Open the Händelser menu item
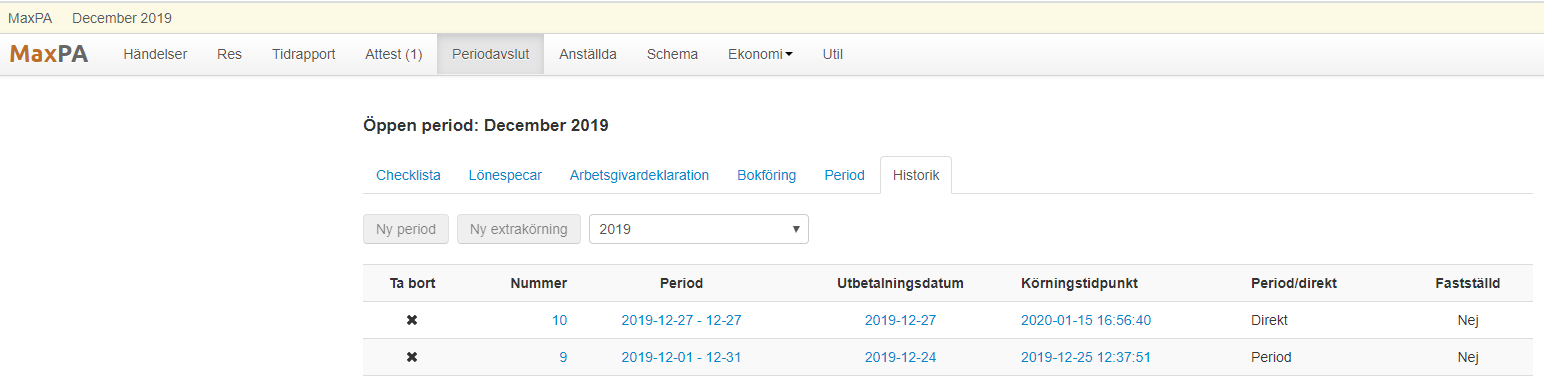The image size is (1544, 377). pyautogui.click(x=155, y=54)
